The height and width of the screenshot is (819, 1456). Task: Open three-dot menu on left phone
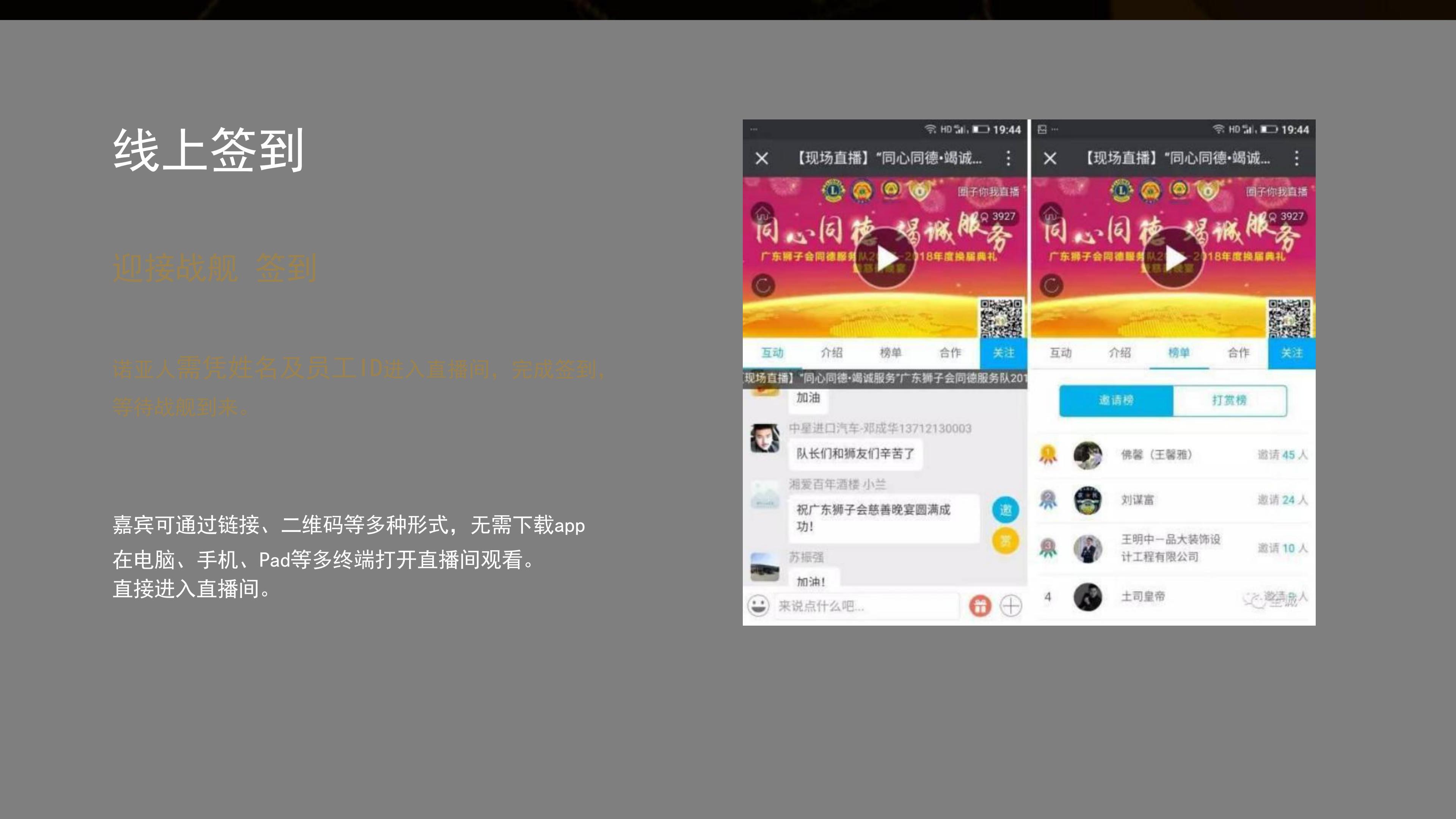coord(1008,158)
